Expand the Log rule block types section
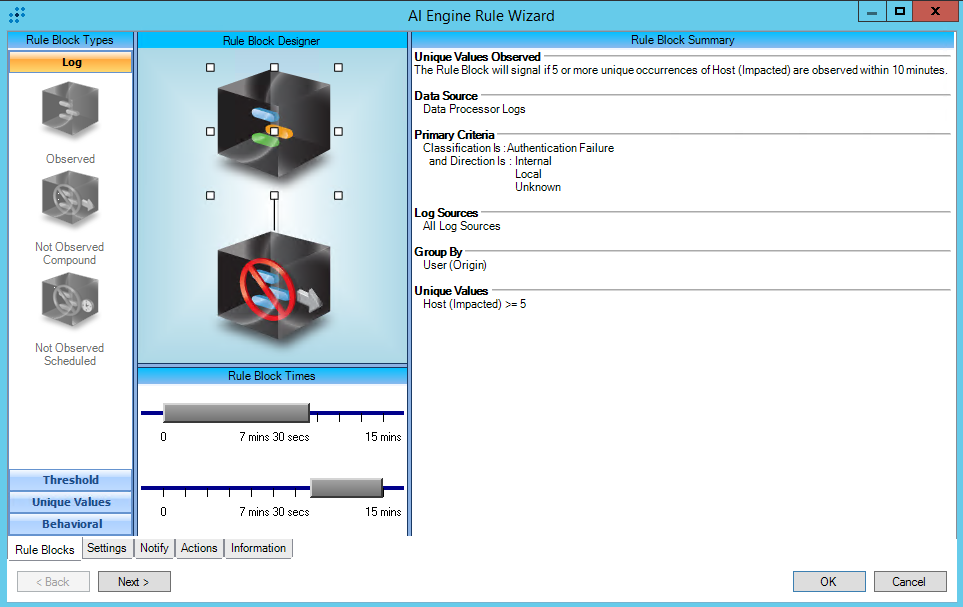The image size is (963, 607). coord(70,62)
